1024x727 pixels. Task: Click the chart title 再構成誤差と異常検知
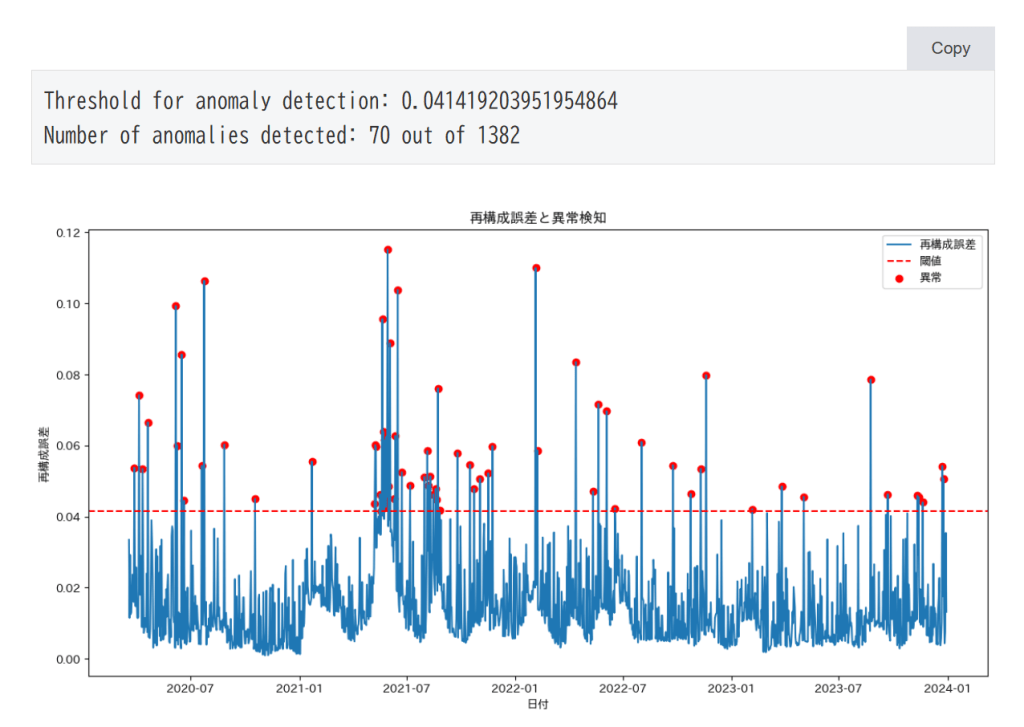pyautogui.click(x=537, y=217)
